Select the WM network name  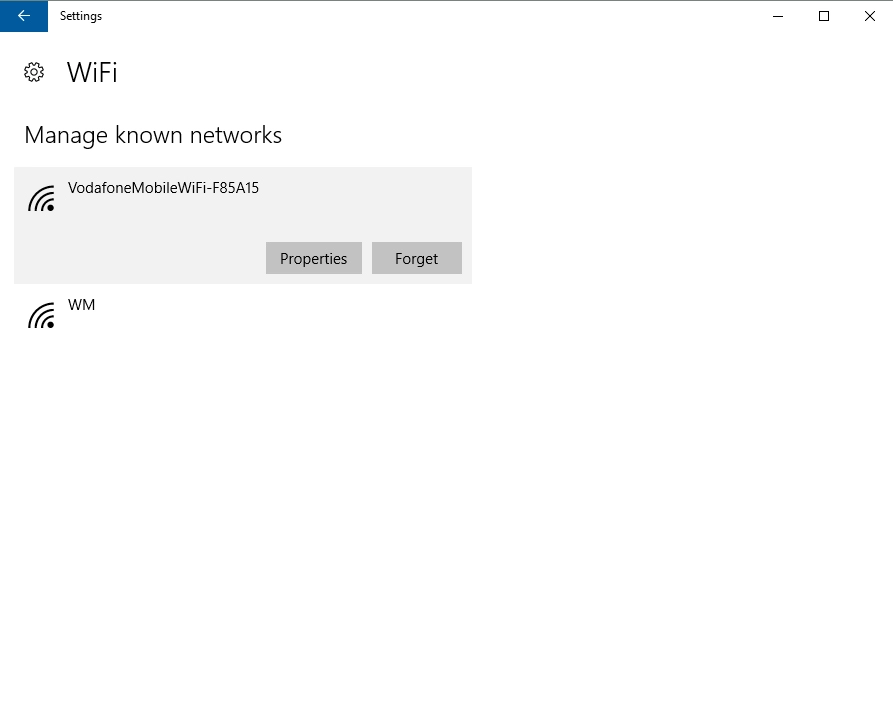click(x=81, y=305)
